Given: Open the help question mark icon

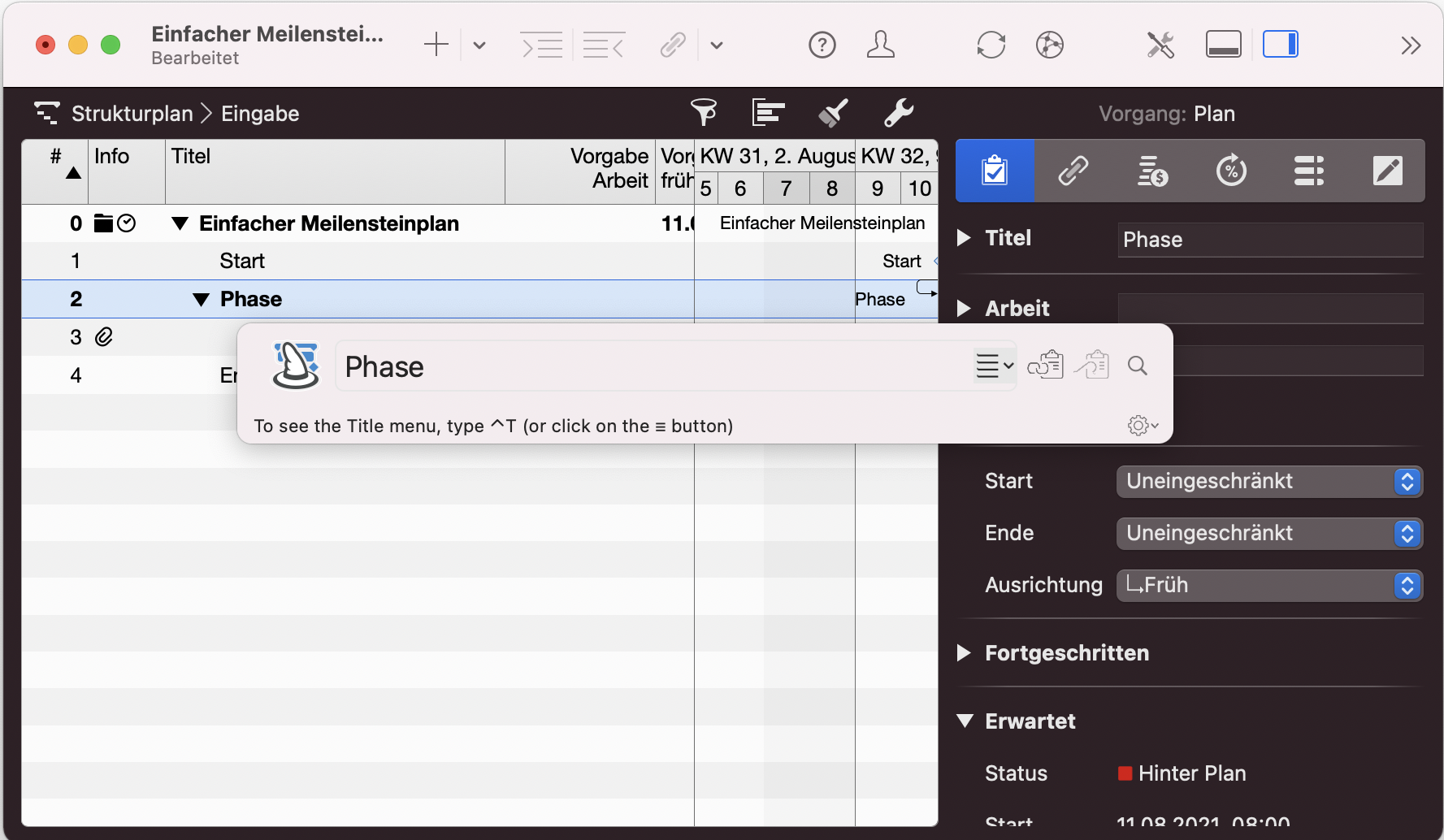Looking at the screenshot, I should 822,45.
